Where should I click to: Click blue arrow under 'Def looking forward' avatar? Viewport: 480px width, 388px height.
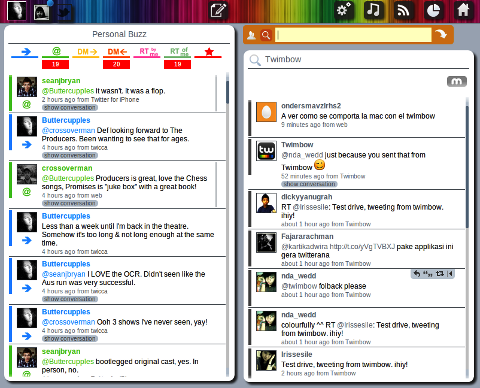pyautogui.click(x=27, y=145)
